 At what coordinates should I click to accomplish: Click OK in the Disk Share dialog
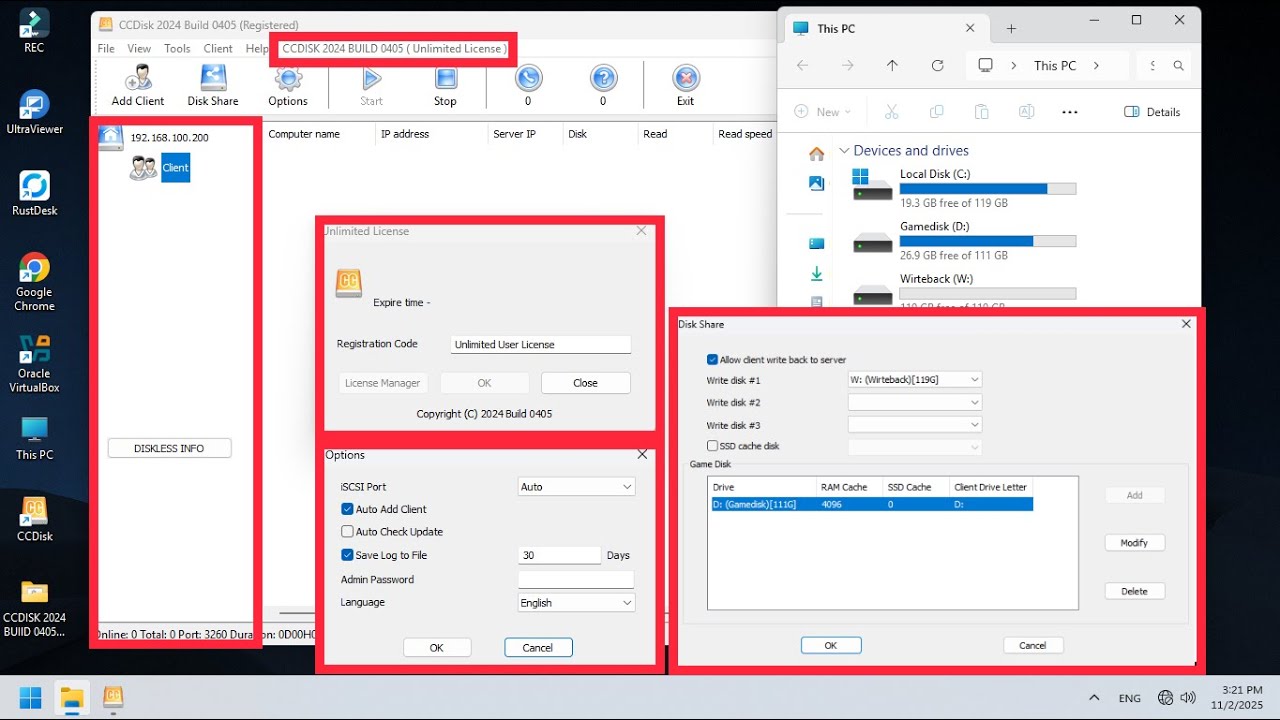[x=831, y=646]
